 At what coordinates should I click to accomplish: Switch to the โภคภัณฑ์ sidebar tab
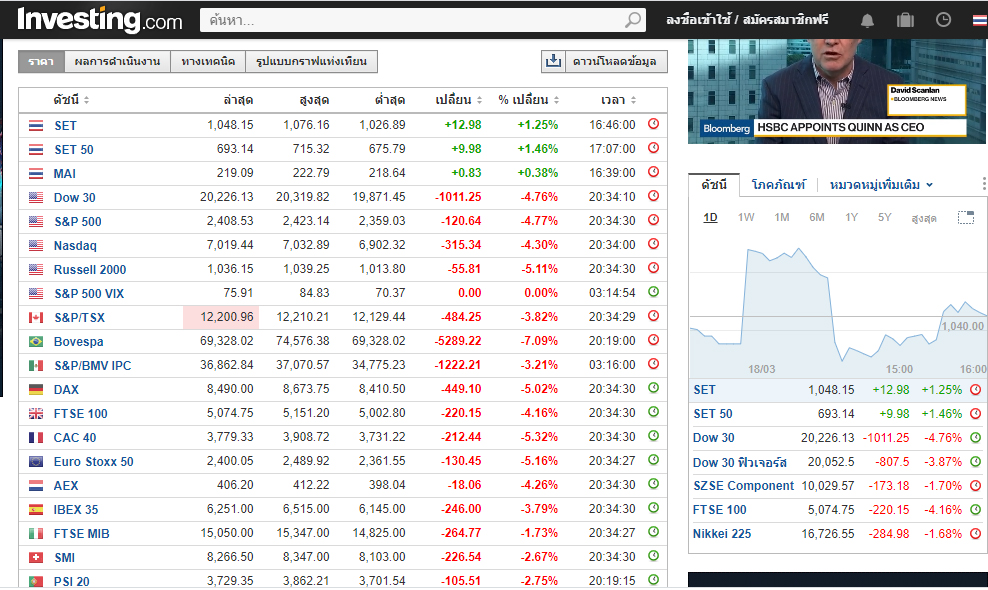click(x=778, y=185)
